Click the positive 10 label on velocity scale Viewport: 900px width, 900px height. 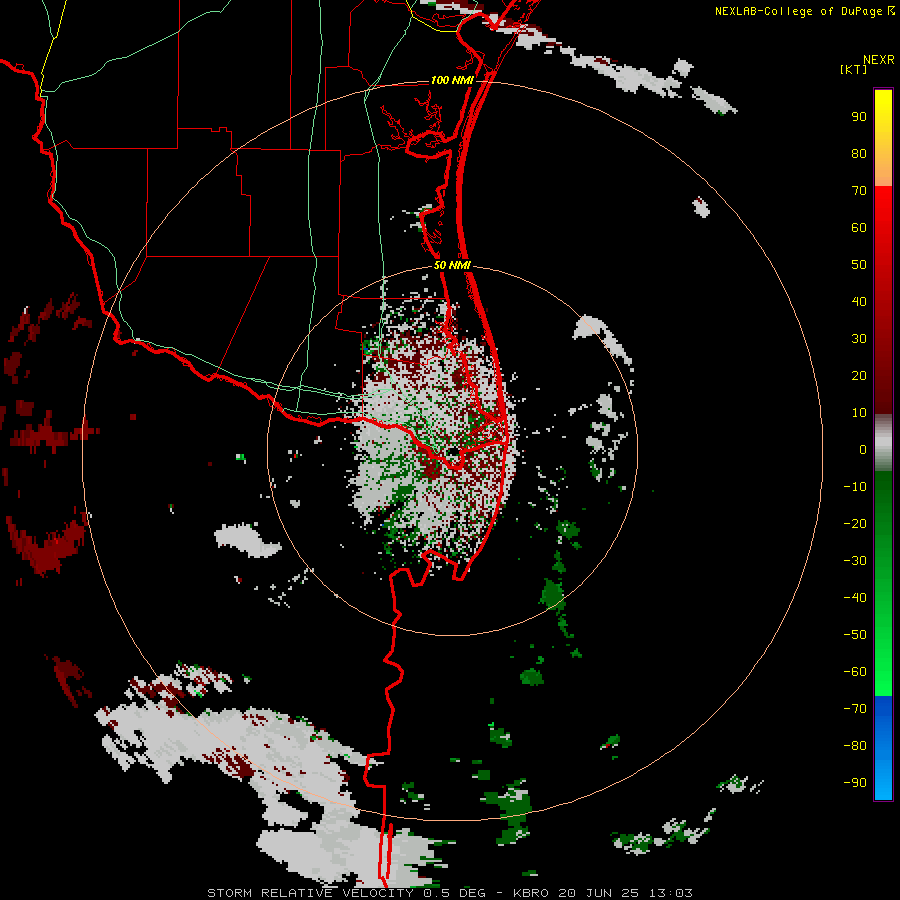coord(859,413)
